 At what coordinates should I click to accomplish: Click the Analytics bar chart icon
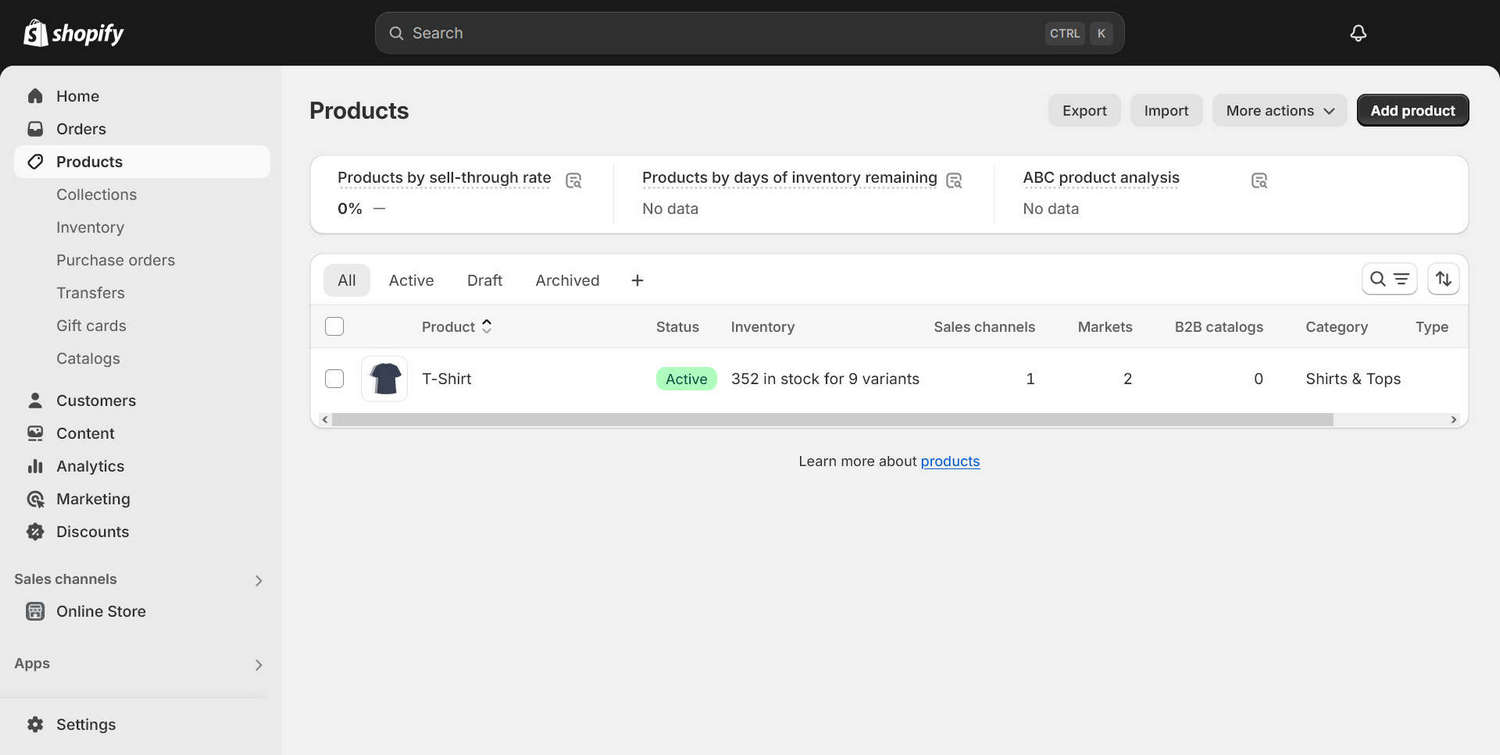tap(35, 466)
